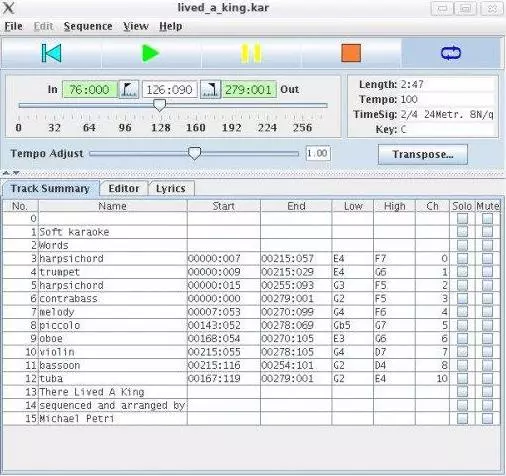The height and width of the screenshot is (476, 506).
Task: Click the Tempo Adjust slider handle
Action: [x=194, y=153]
